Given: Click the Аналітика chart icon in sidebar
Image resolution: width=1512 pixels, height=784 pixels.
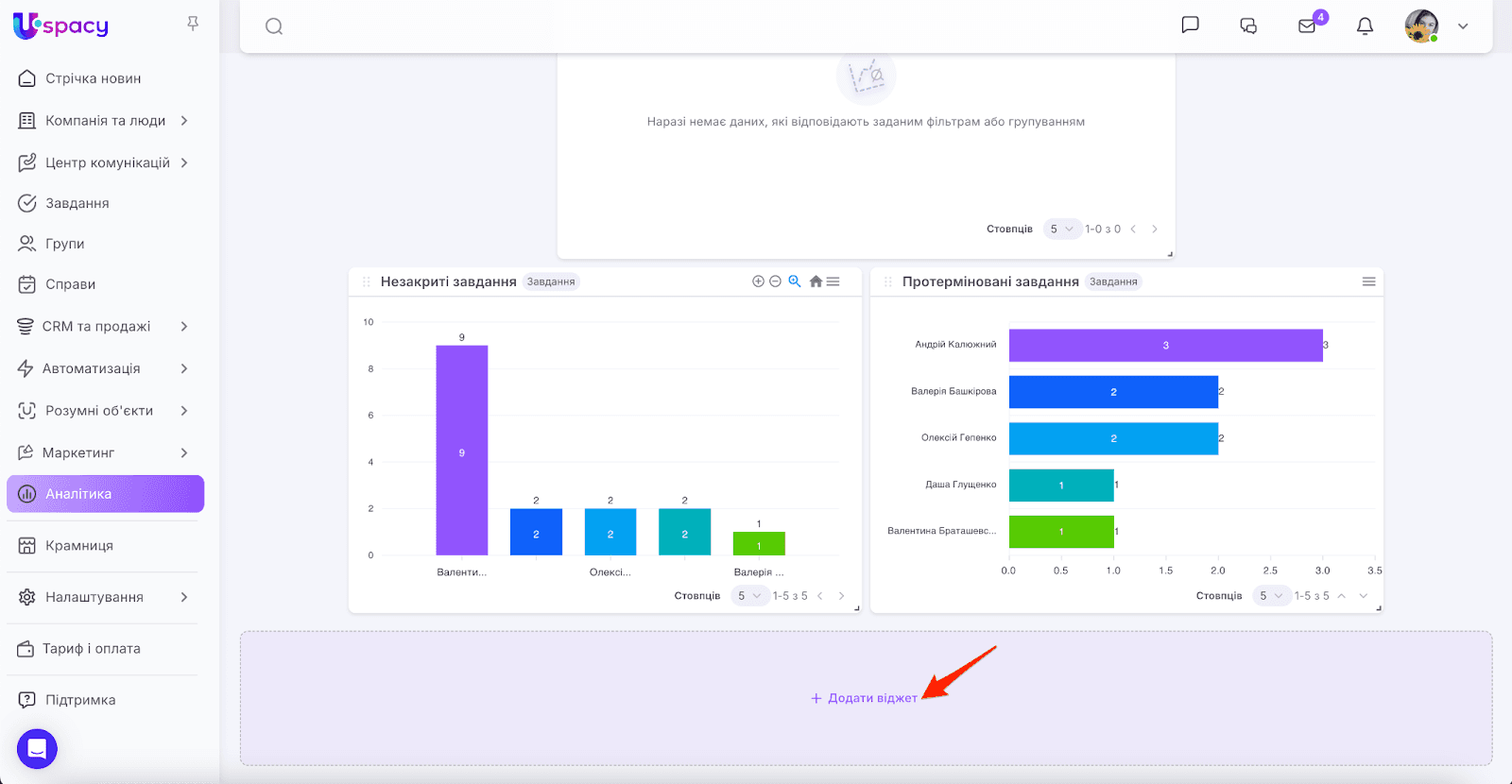Looking at the screenshot, I should pyautogui.click(x=27, y=494).
